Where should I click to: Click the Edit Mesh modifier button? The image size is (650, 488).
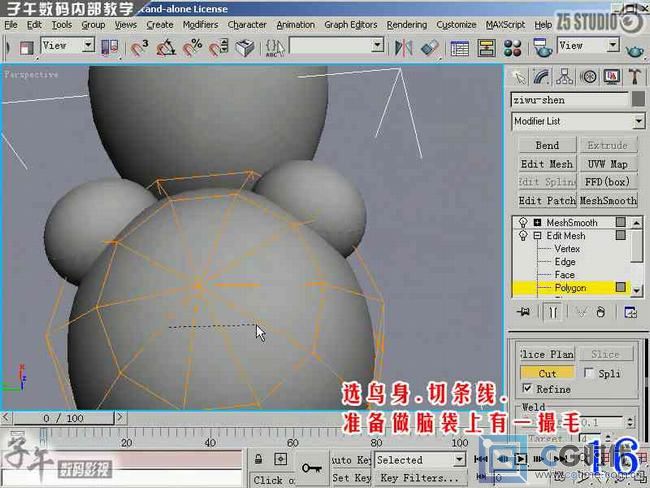click(547, 164)
